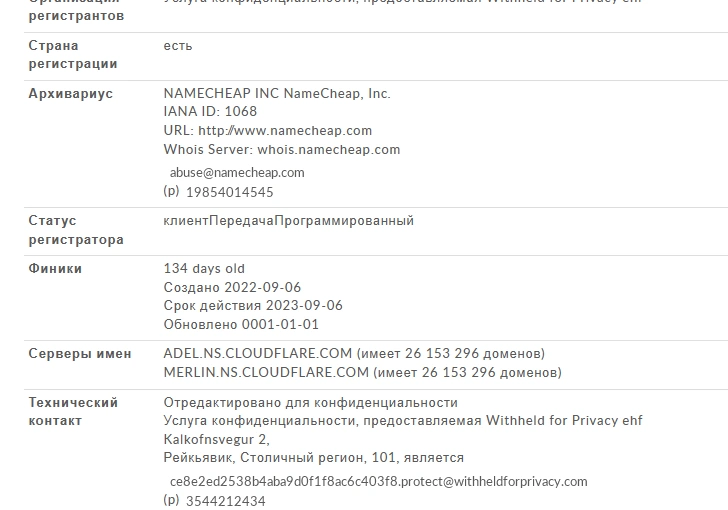The image size is (728, 510).
Task: Click the Обновлено 0001-01-01 date
Action: point(241,324)
